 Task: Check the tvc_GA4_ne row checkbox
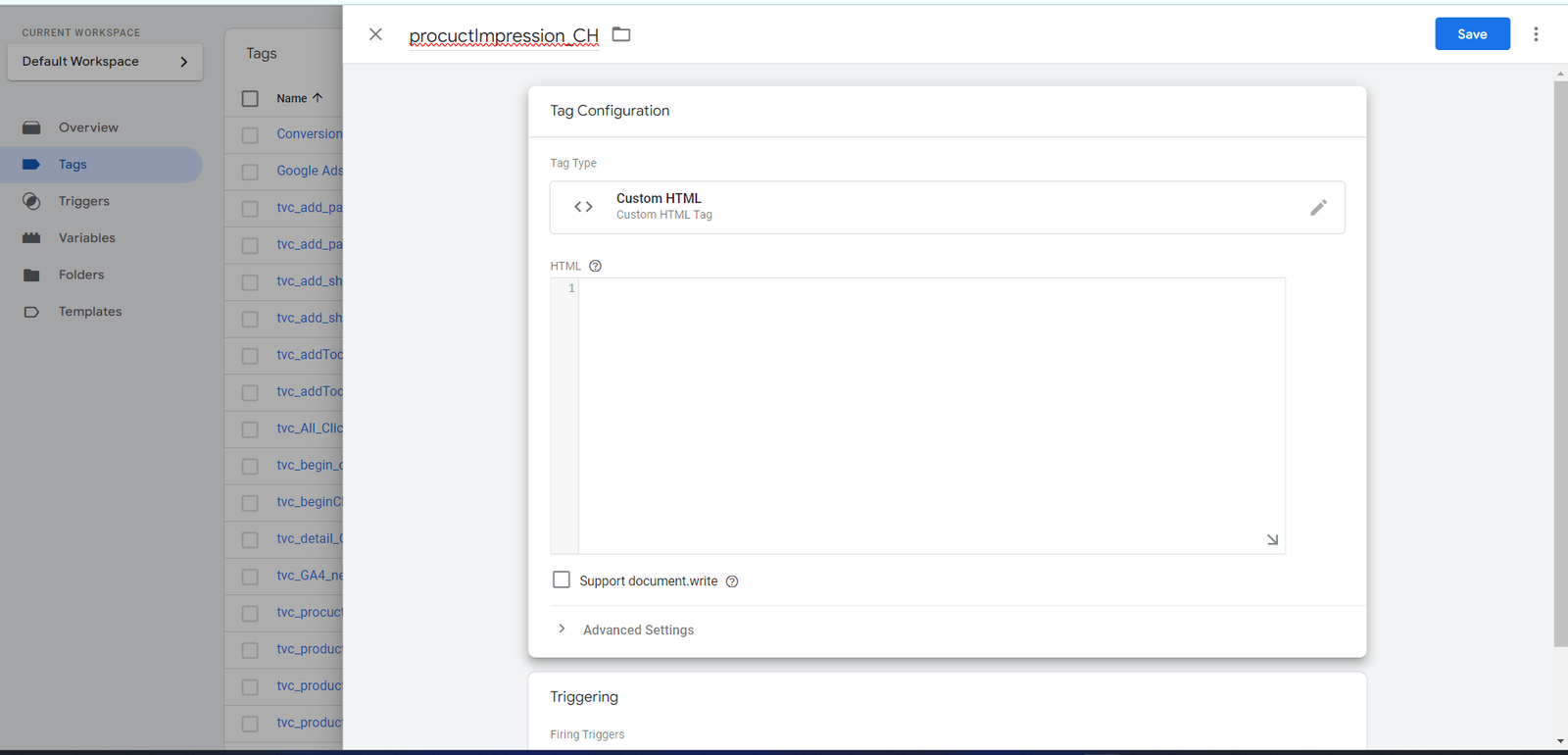click(250, 577)
